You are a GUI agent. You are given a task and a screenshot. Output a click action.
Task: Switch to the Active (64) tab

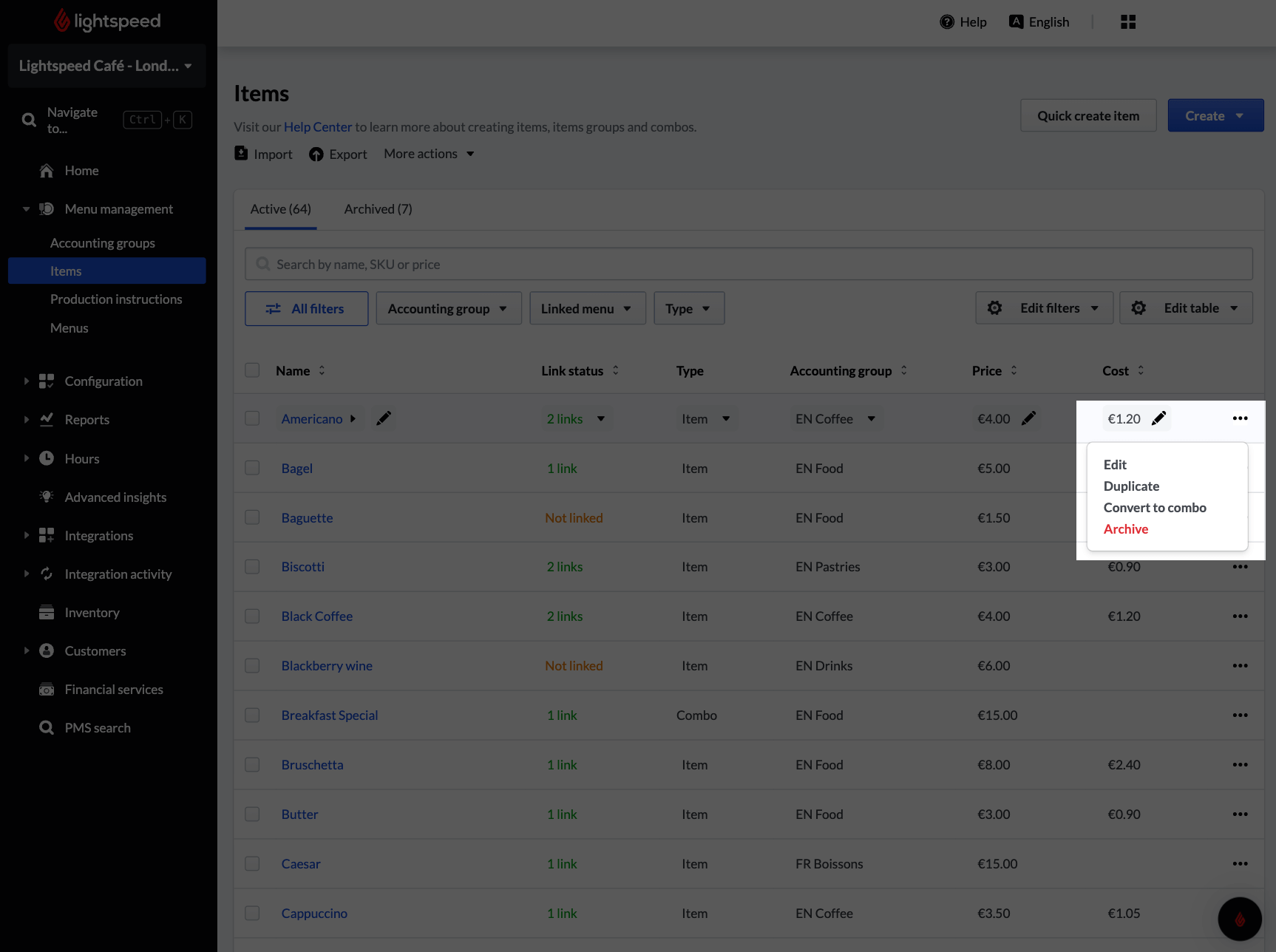click(x=281, y=209)
